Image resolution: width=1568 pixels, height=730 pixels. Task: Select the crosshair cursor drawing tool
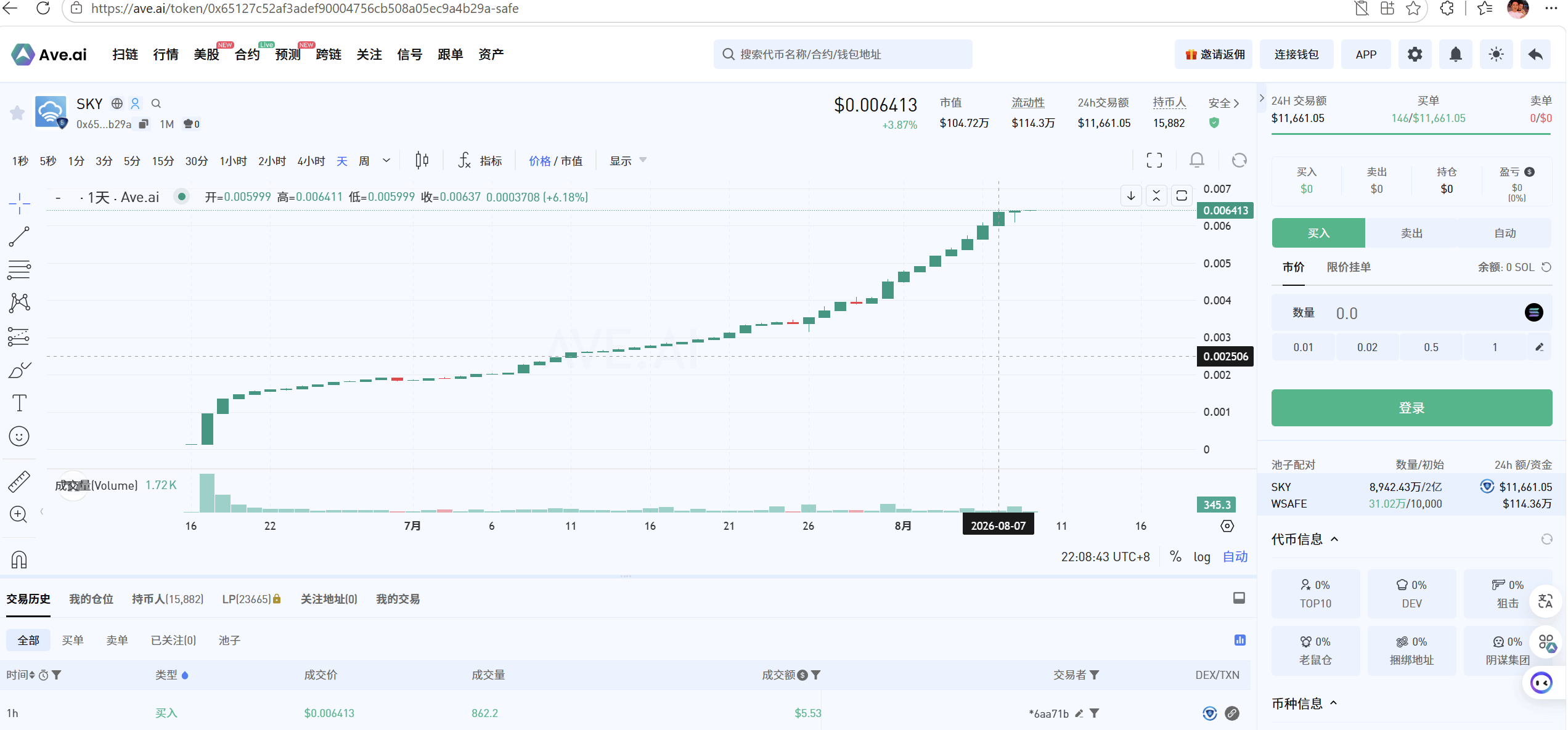[19, 203]
